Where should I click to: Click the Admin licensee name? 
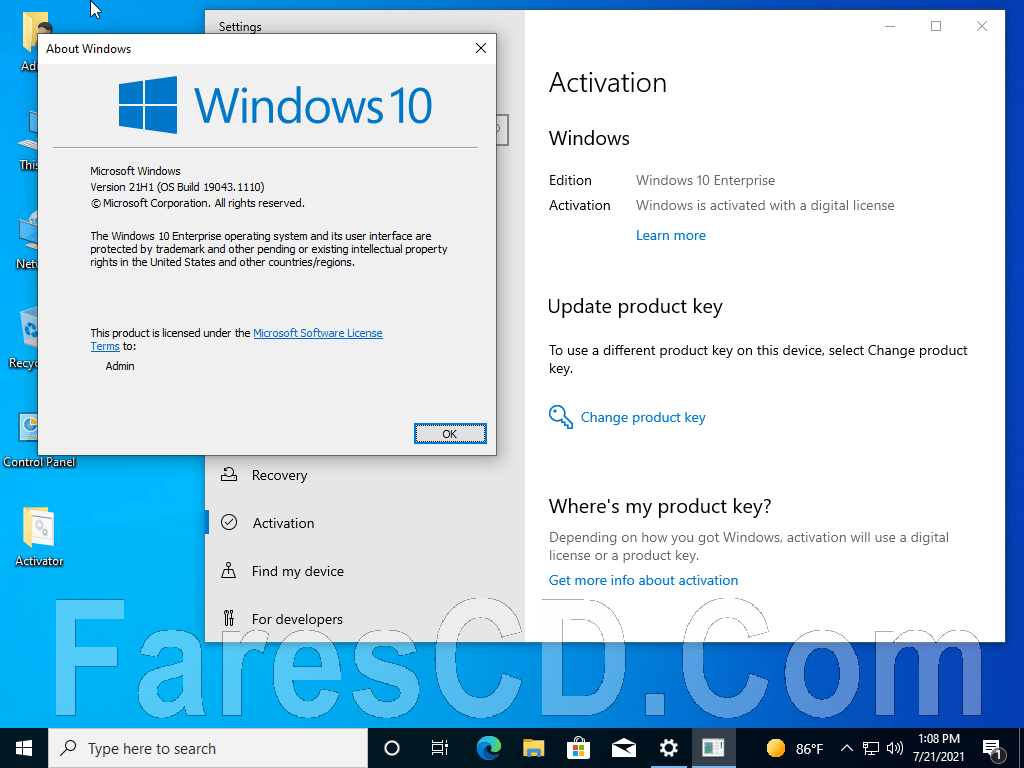pos(120,366)
